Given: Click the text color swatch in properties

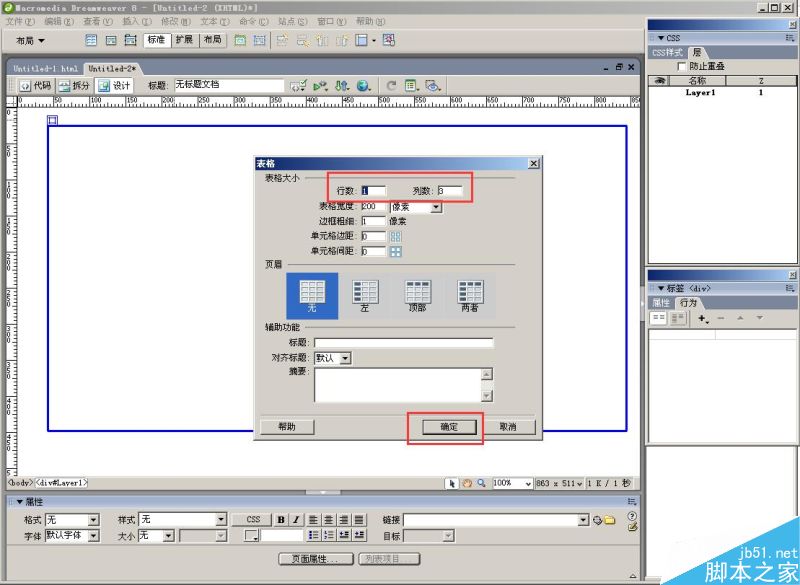Looking at the screenshot, I should click(x=251, y=536).
